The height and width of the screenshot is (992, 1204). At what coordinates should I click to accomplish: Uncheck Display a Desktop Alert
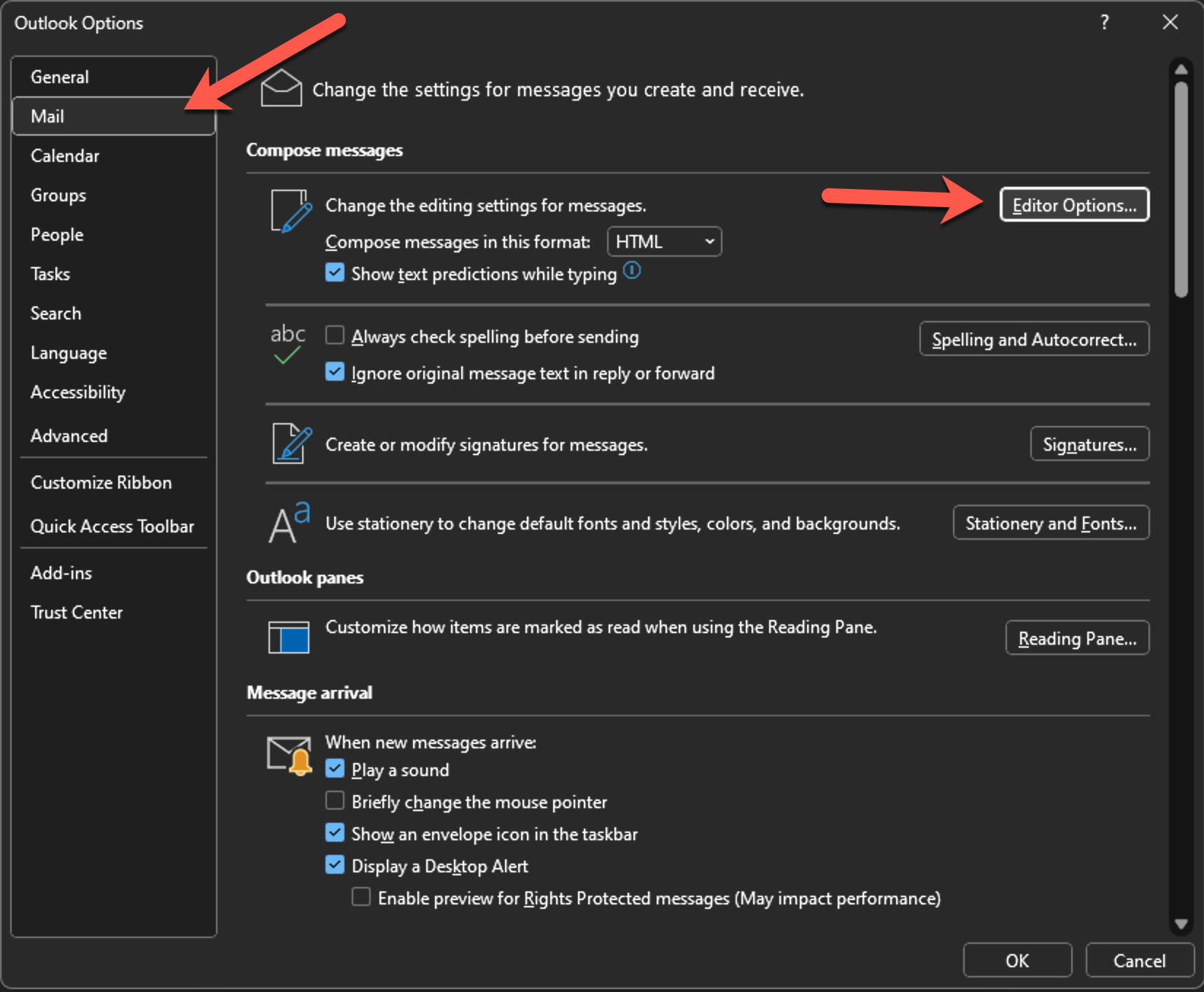pos(334,864)
